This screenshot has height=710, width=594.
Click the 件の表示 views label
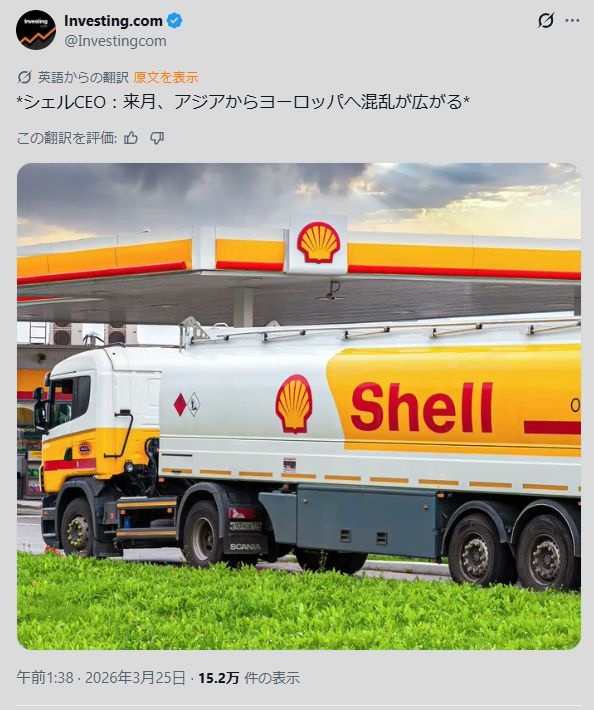tap(272, 678)
